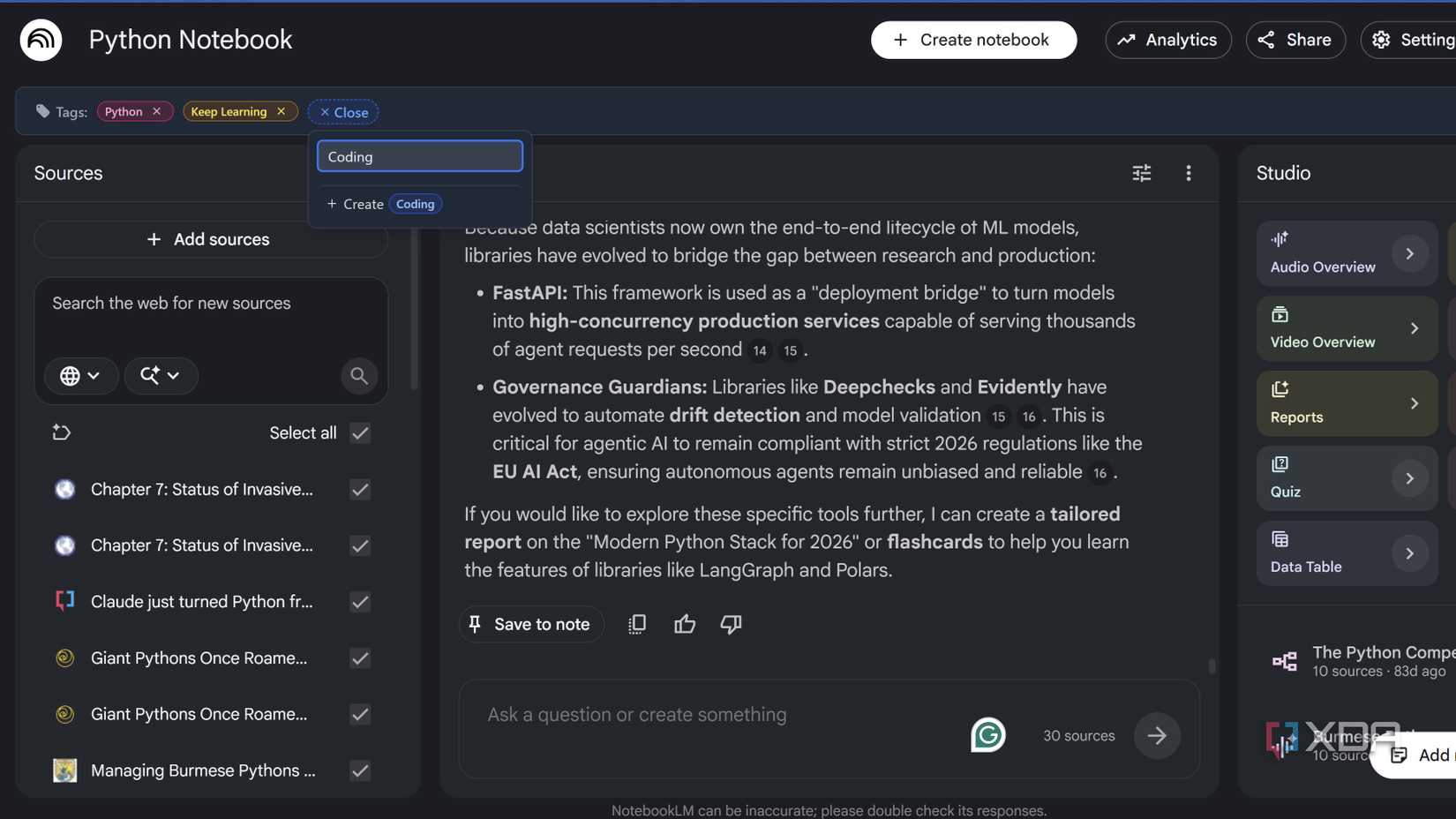Close the tag editor popup
This screenshot has width=1456, height=819.
tap(343, 112)
